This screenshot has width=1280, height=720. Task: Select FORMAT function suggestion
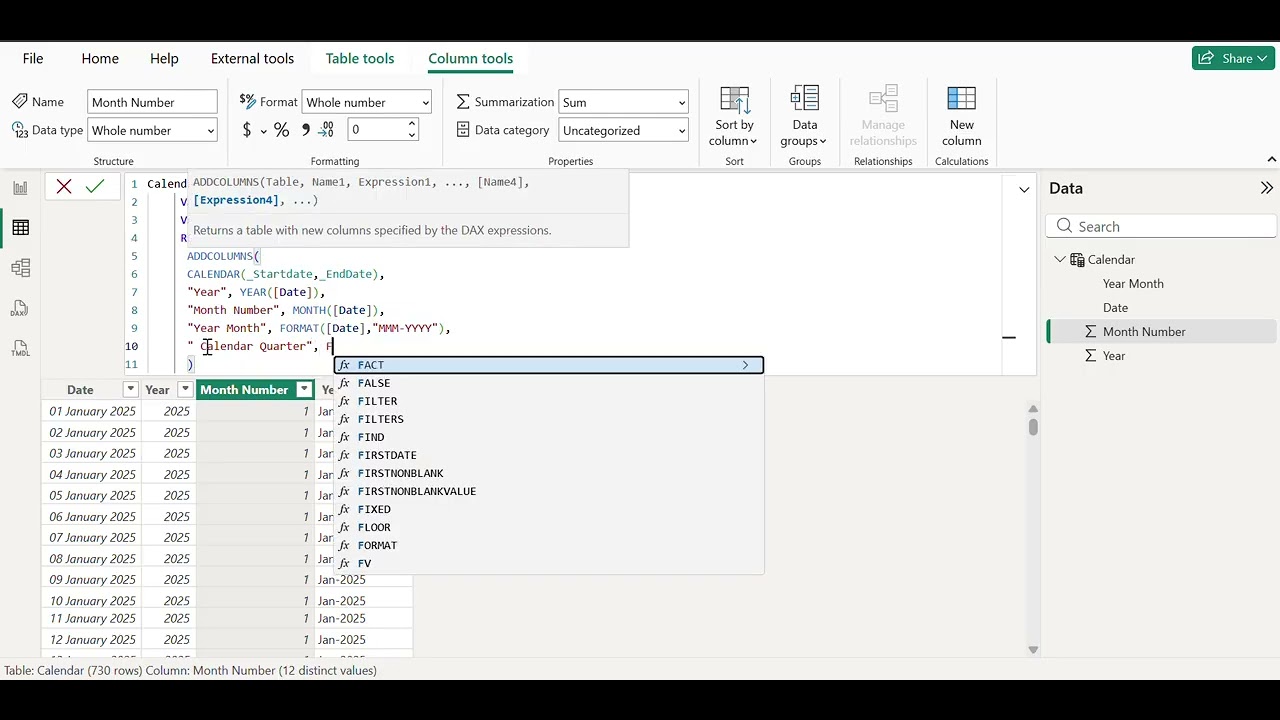[549, 545]
